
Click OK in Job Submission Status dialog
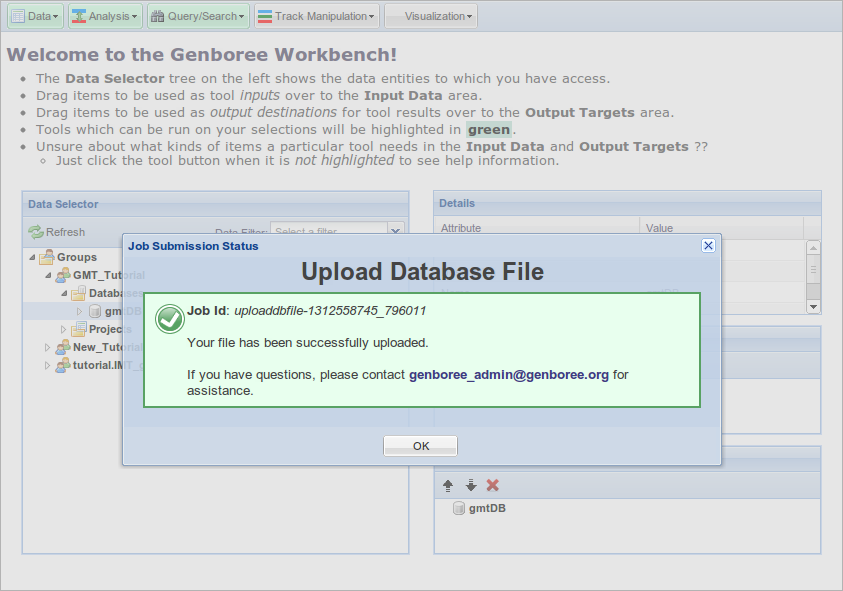[x=420, y=446]
